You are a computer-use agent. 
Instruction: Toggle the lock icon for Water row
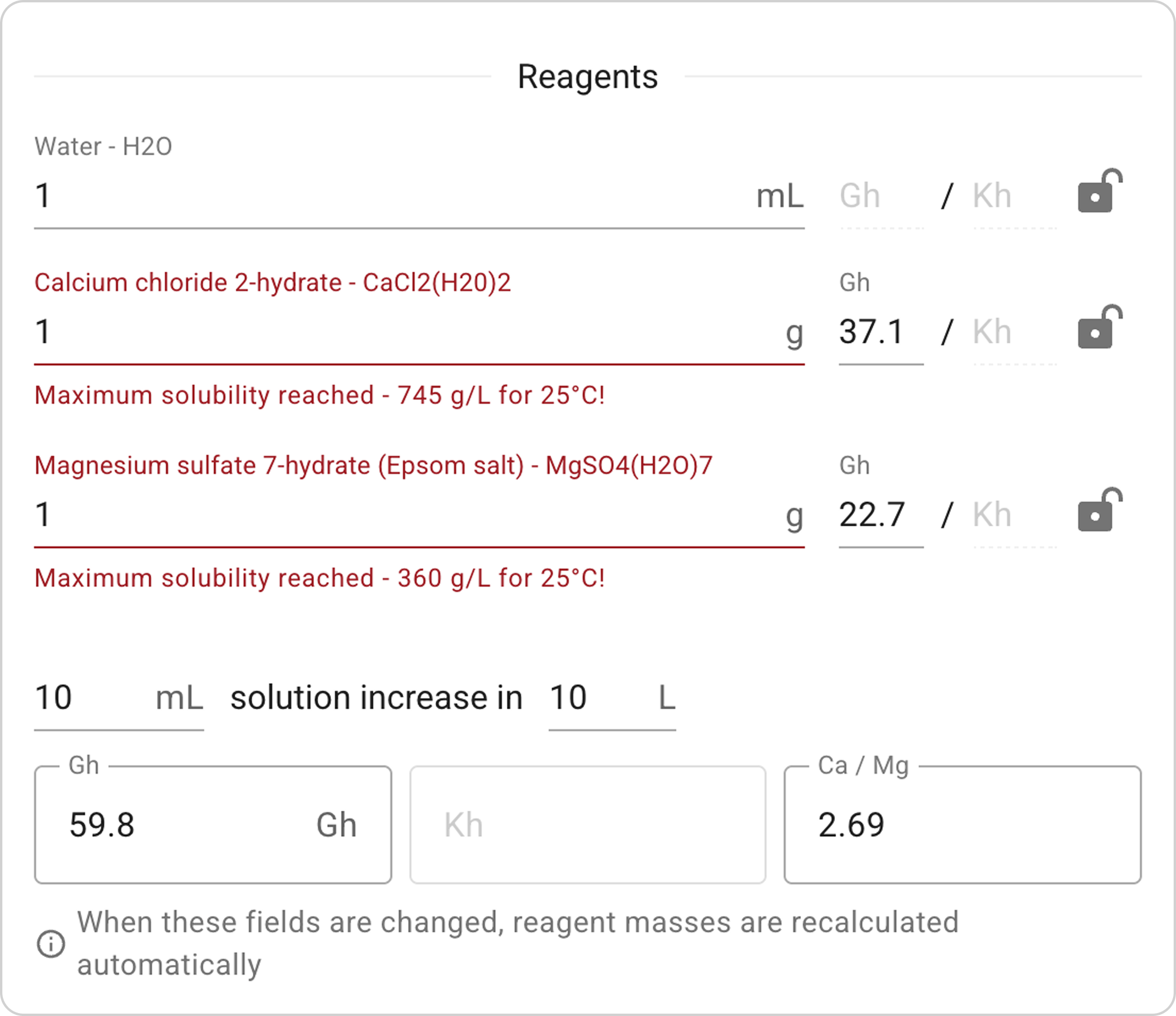1098,192
